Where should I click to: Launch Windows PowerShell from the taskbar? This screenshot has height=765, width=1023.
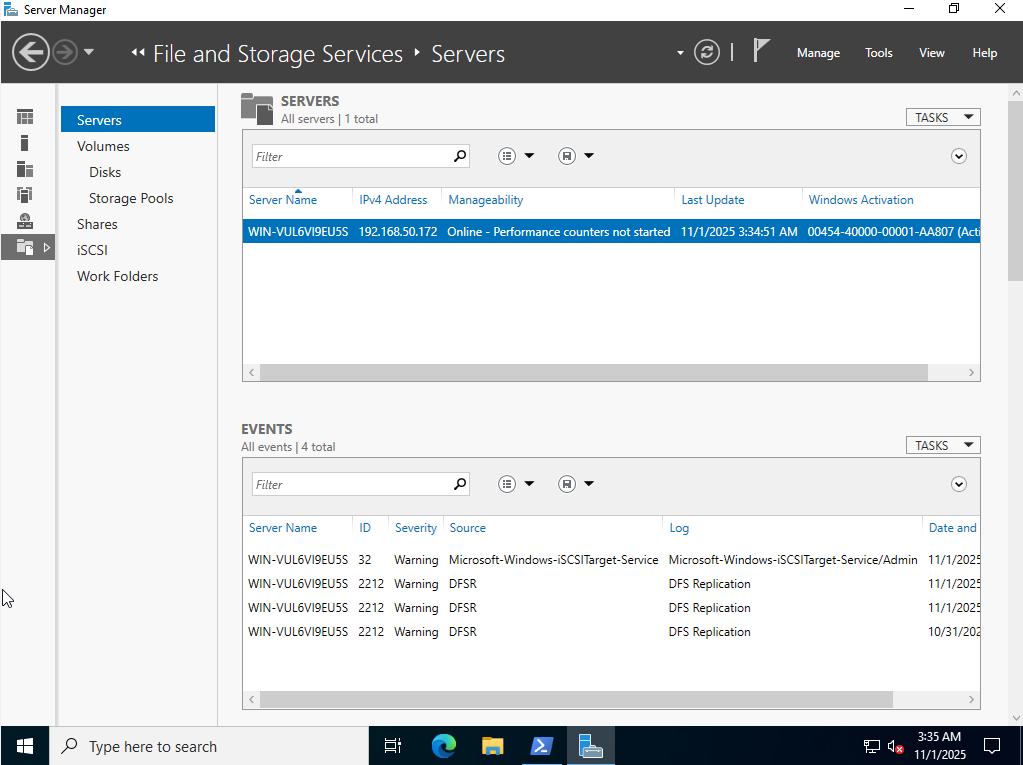pyautogui.click(x=541, y=746)
